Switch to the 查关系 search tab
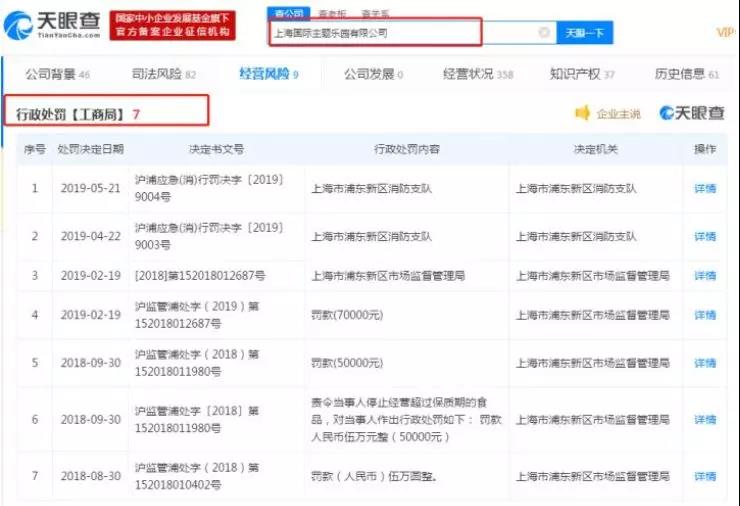The image size is (740, 506). (x=376, y=13)
